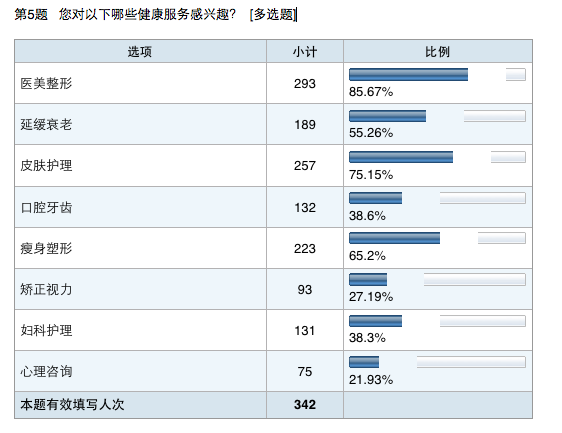Viewport: 562px width, 433px height.
Task: Select the 妇科护理 option label
Action: point(46,330)
